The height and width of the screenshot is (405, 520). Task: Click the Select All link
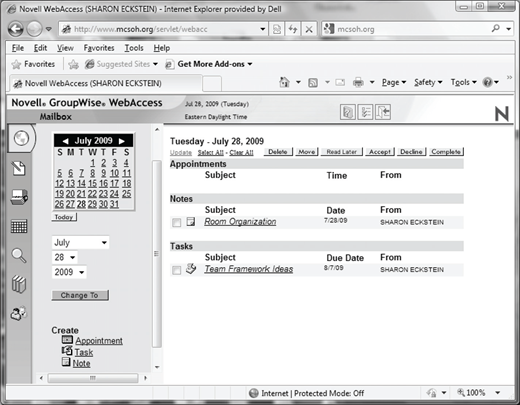click(210, 153)
